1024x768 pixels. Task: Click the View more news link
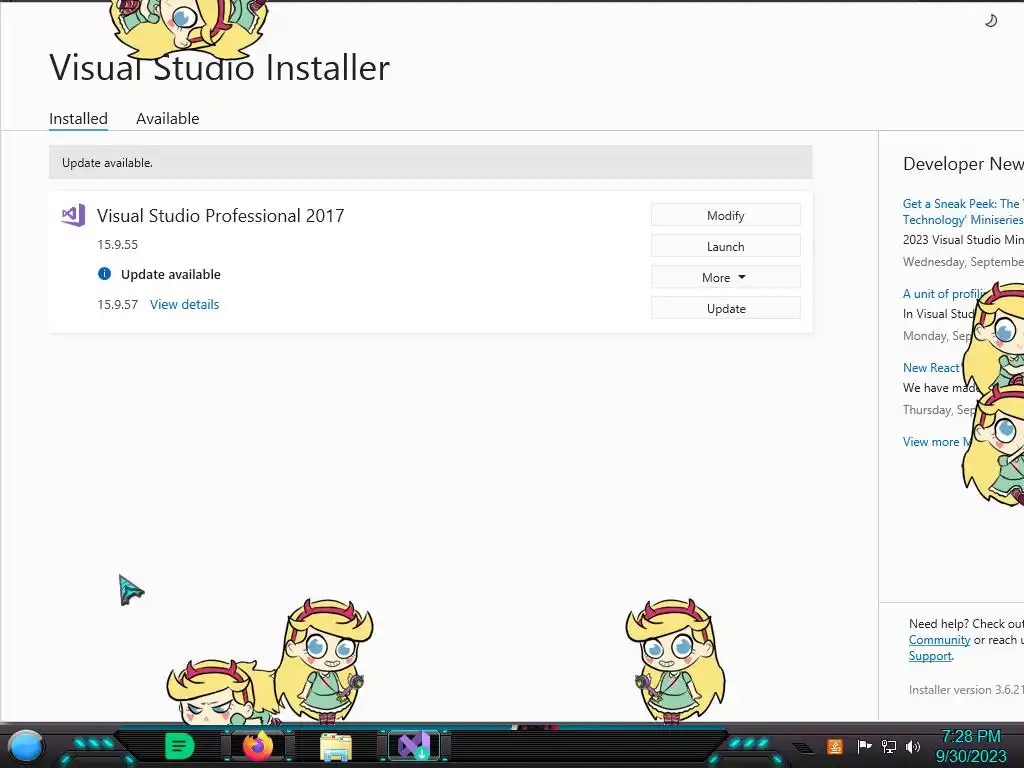click(x=936, y=442)
